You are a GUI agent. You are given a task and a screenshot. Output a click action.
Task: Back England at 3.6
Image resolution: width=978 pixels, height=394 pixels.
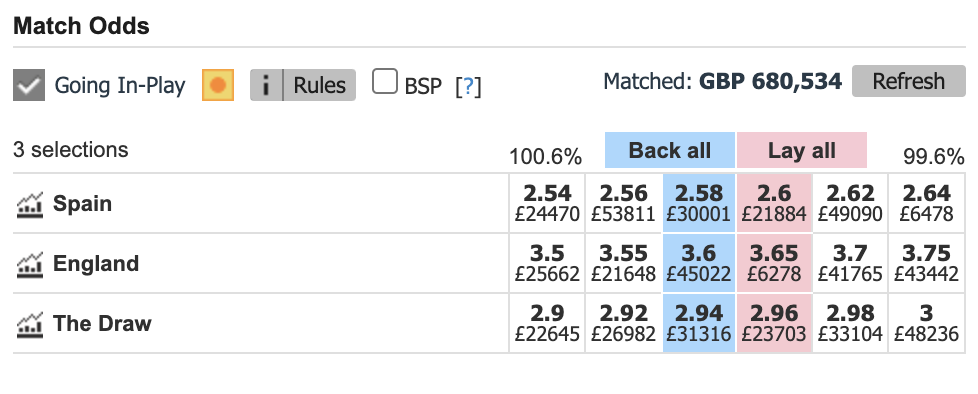coord(699,263)
